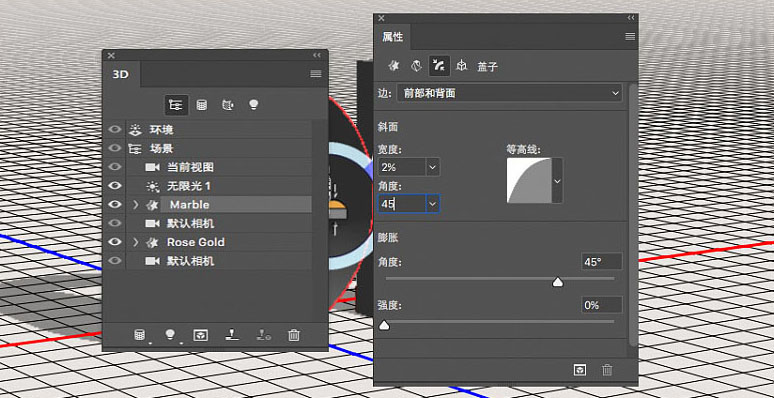Open Mesh properties icon in 属性 panel
774x398 pixels.
(x=393, y=66)
